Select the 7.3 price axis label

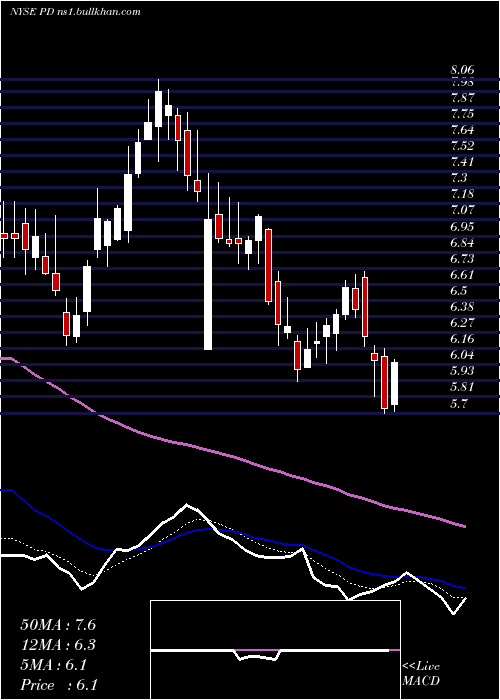point(459,178)
